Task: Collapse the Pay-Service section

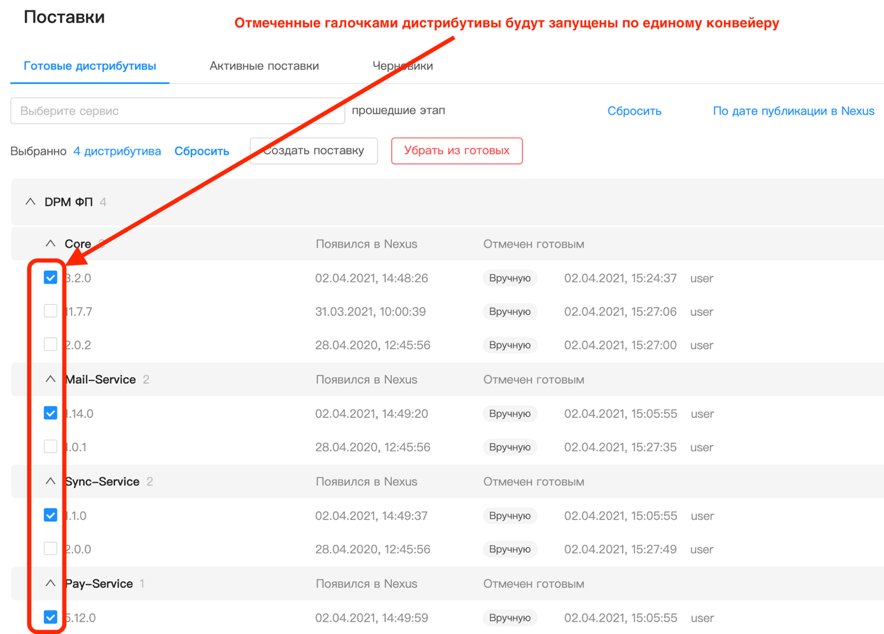Action: (50, 584)
